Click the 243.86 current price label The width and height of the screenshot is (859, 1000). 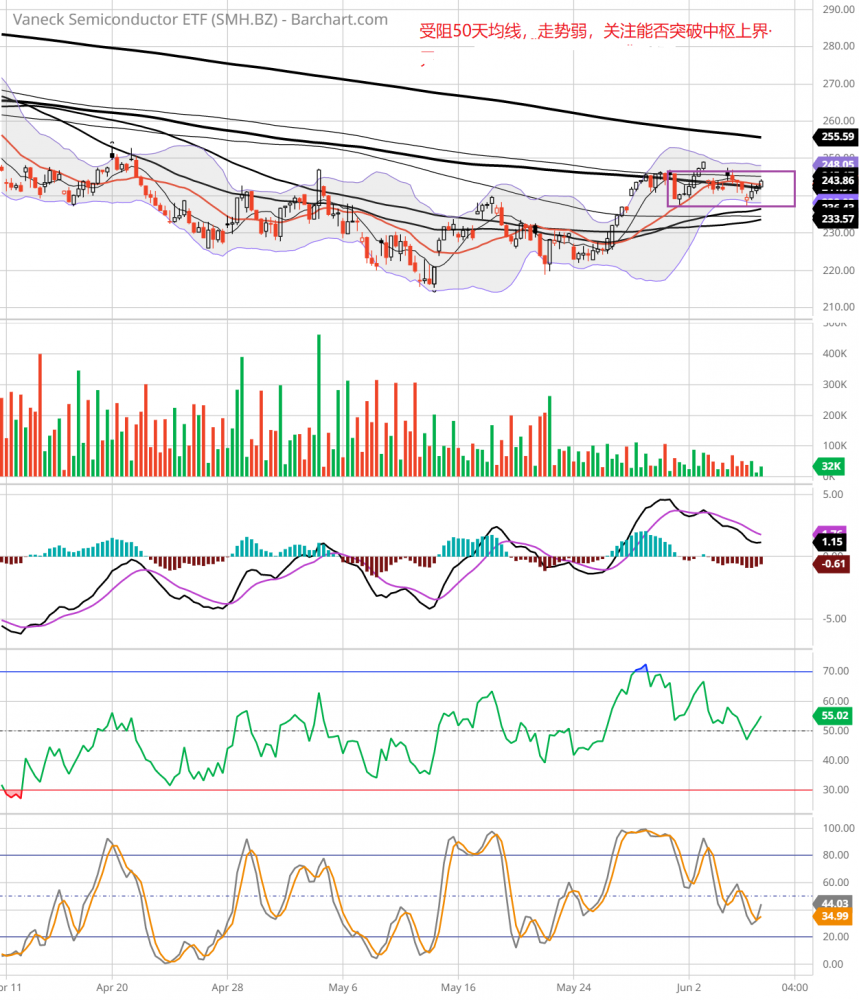837,181
